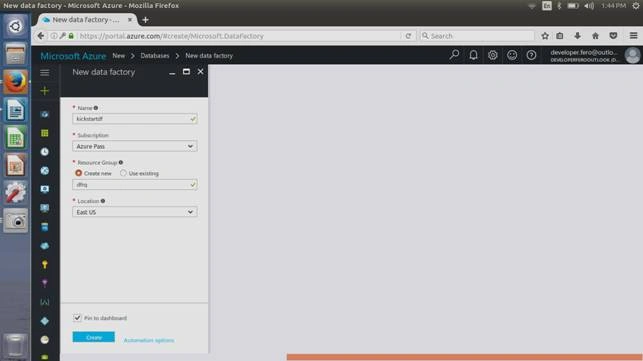Open System Settings wrench in dock
This screenshot has width=643, height=361.
[15, 193]
